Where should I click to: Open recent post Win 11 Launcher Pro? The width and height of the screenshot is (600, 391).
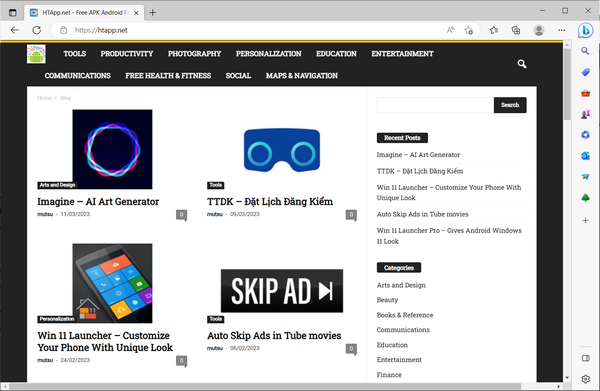[x=449, y=236]
